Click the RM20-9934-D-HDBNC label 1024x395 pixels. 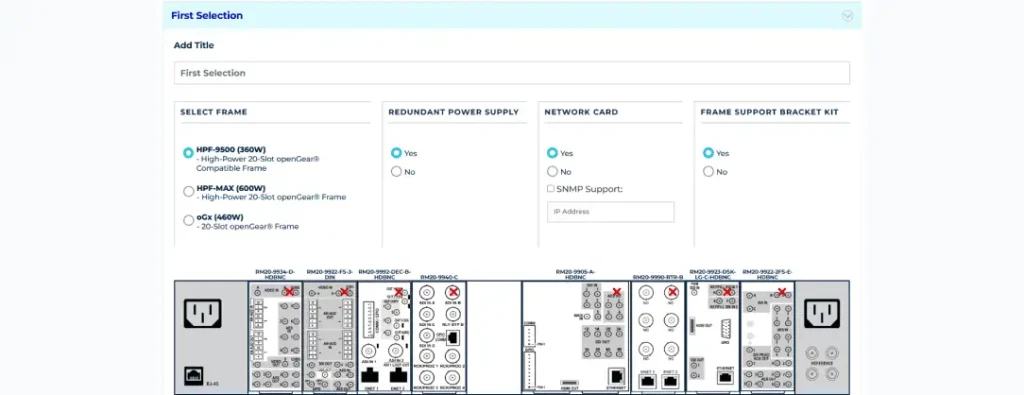(x=275, y=274)
